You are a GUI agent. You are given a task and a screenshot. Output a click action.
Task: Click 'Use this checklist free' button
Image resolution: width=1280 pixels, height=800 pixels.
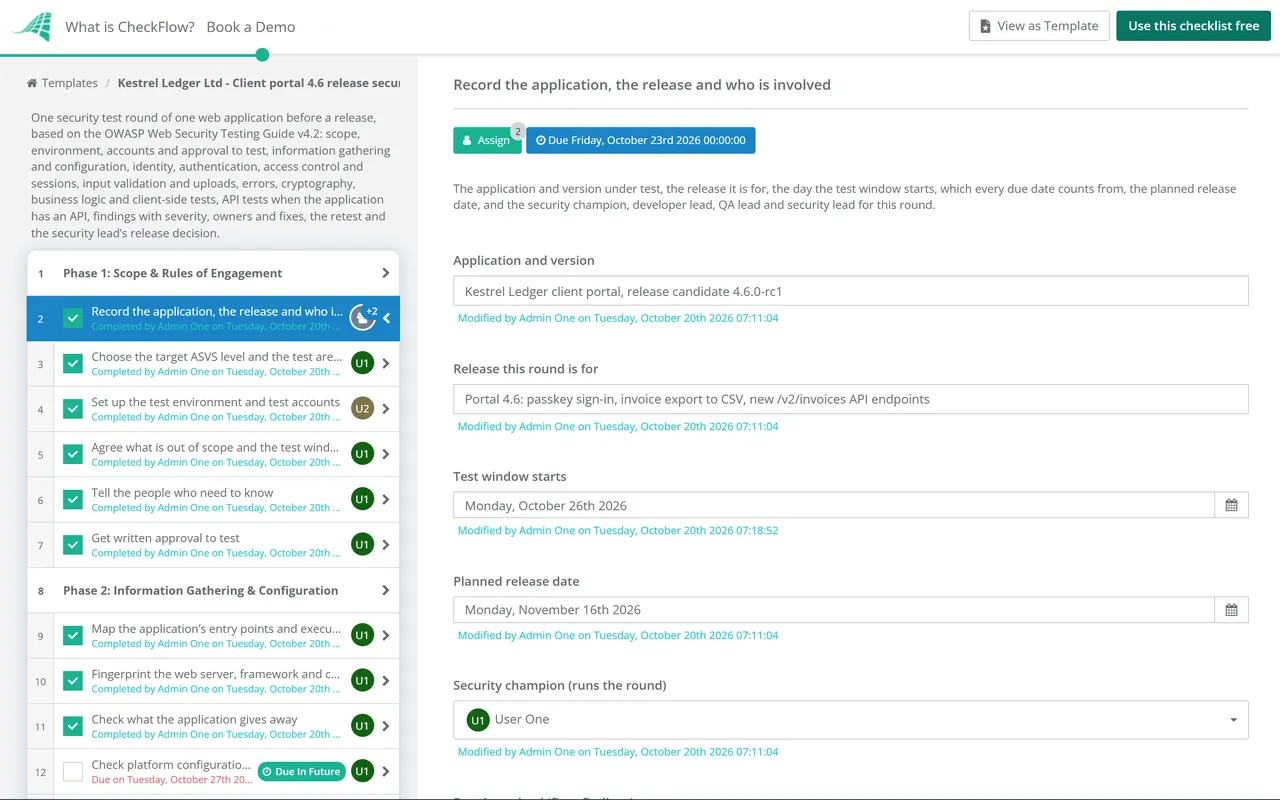coord(1193,26)
